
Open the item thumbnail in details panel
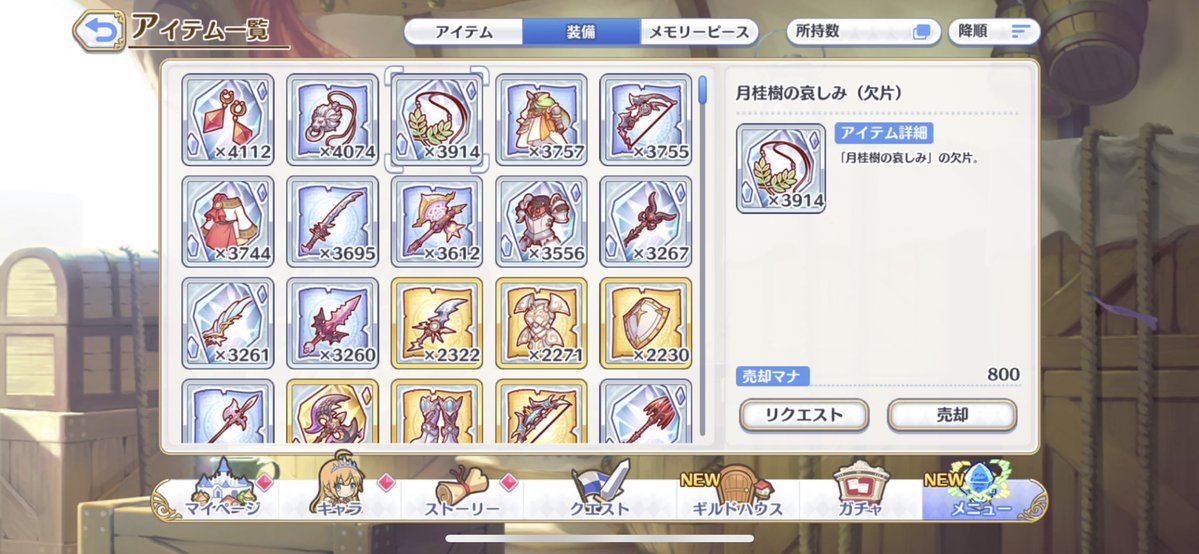[x=781, y=168]
